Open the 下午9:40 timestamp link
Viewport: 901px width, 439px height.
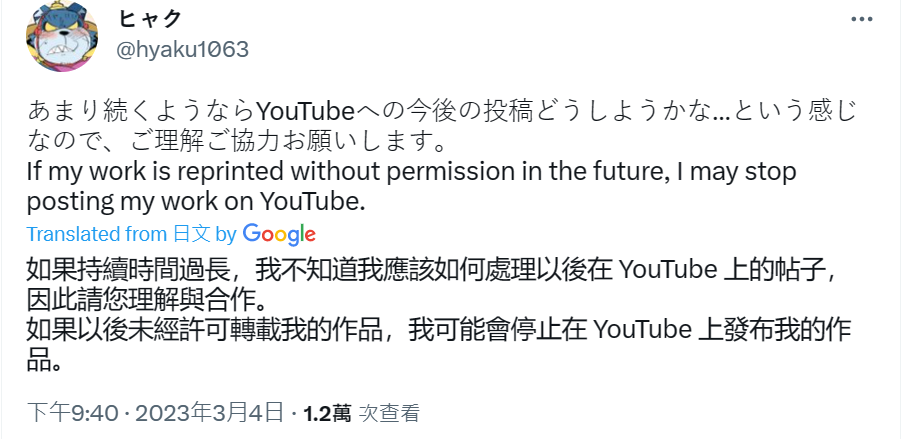[73, 411]
